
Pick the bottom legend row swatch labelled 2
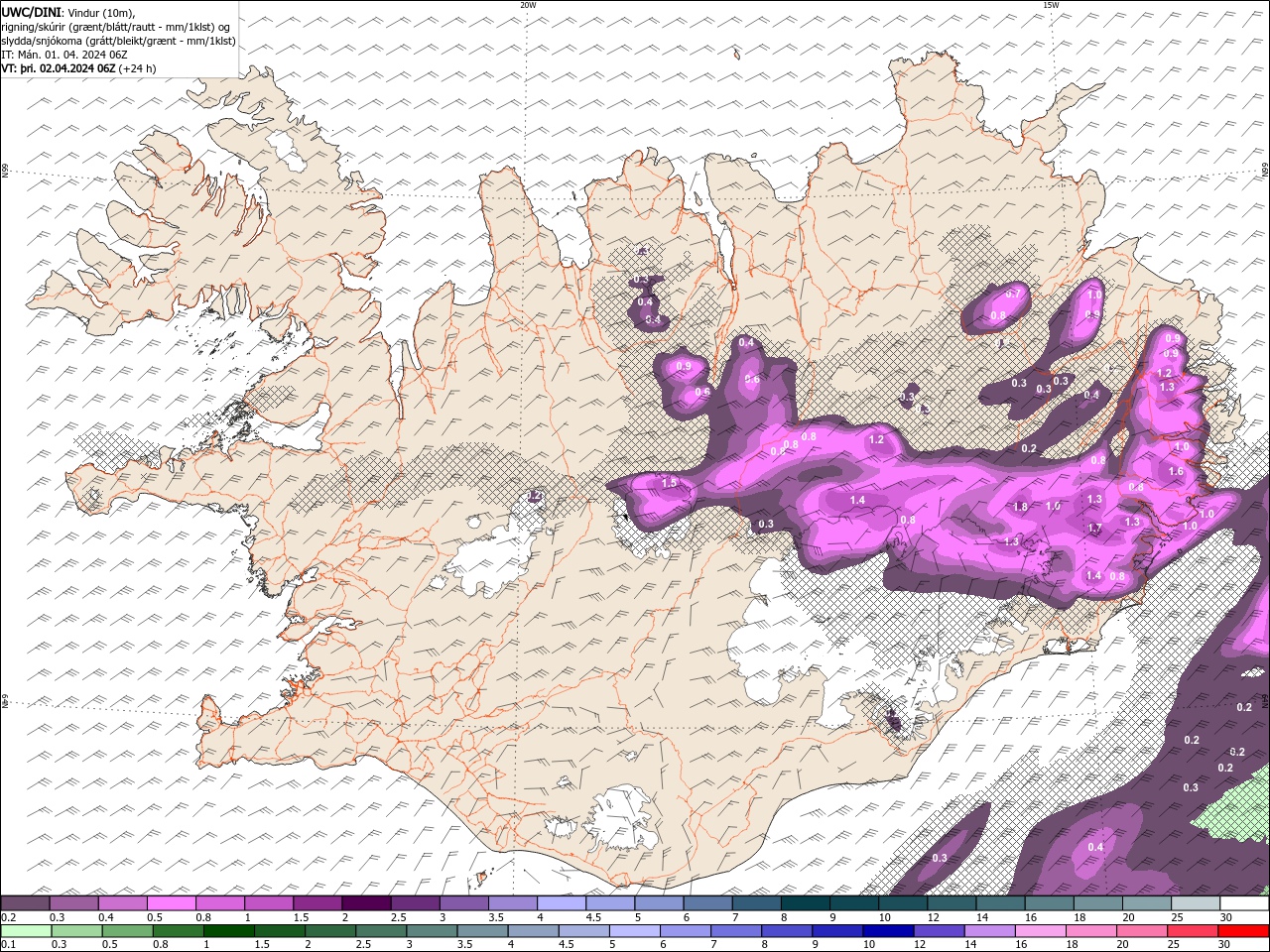point(329,931)
